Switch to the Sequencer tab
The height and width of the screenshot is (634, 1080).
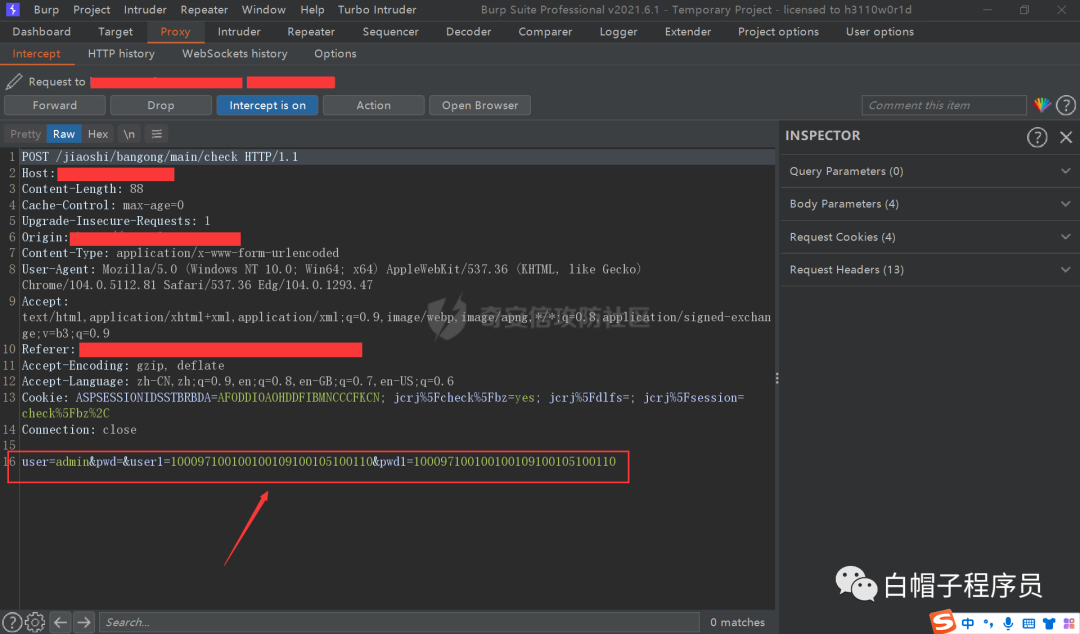pyautogui.click(x=391, y=32)
